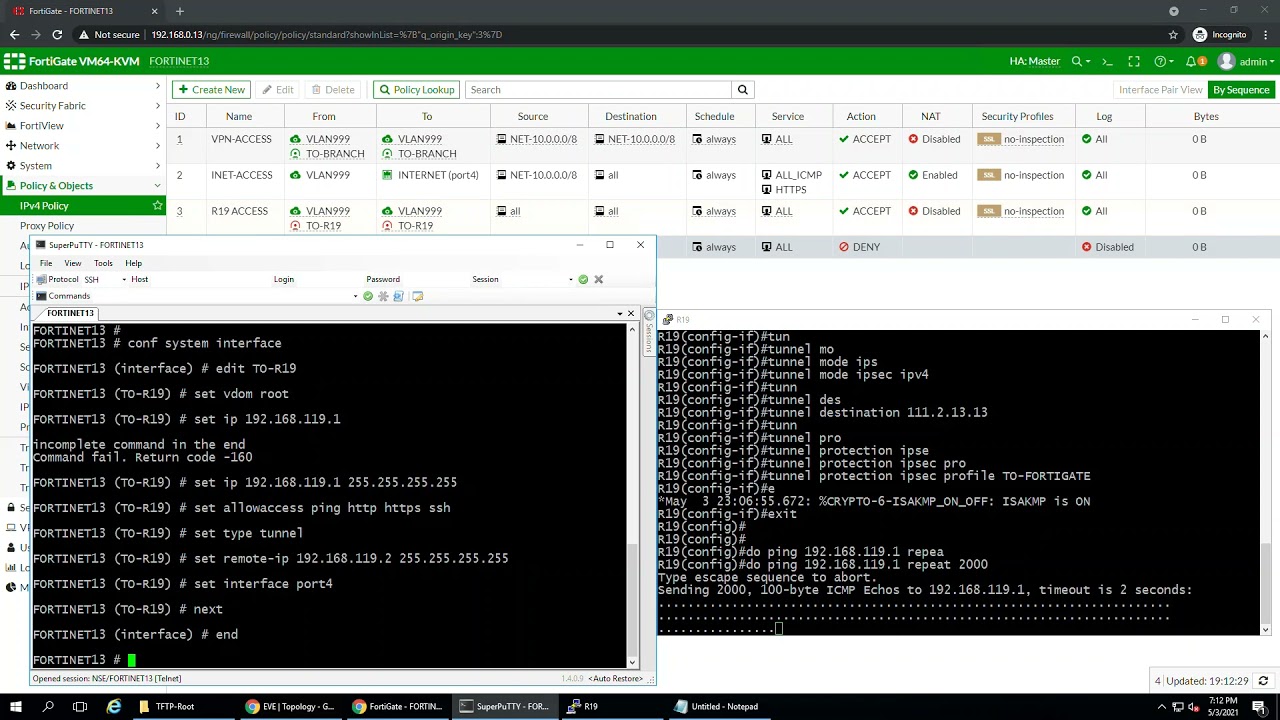Open the SuperPuTTY Commands dropdown
This screenshot has height=720, width=1280.
[x=355, y=296]
